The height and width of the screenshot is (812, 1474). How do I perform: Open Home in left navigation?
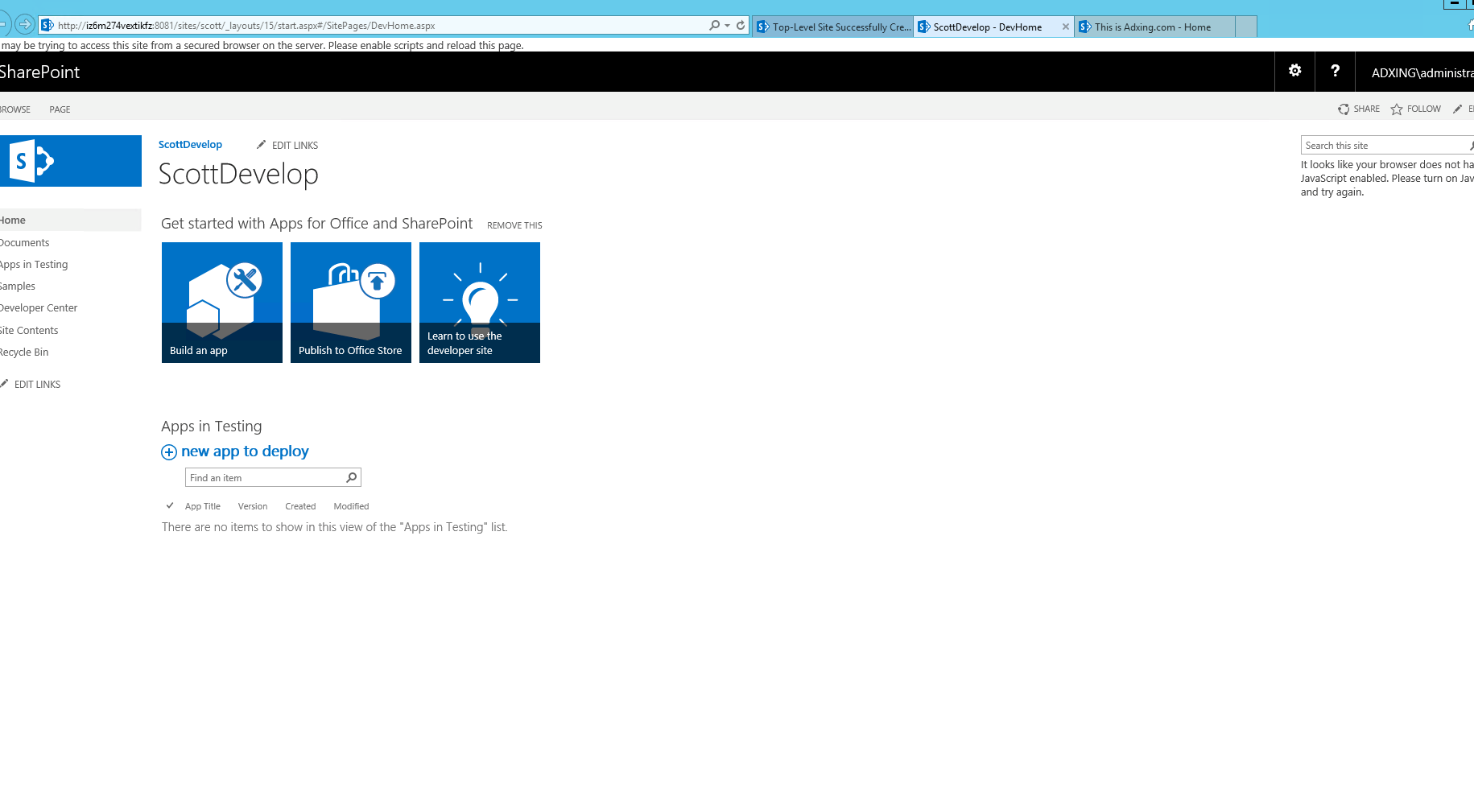pos(70,220)
